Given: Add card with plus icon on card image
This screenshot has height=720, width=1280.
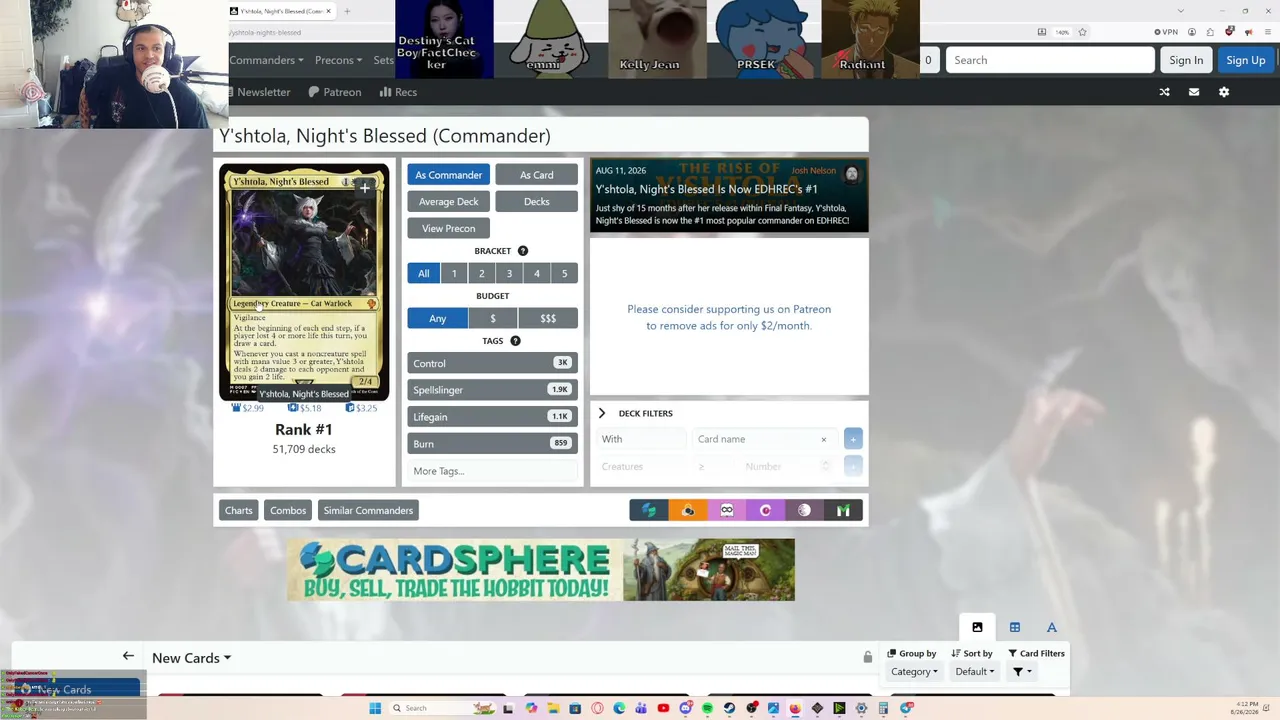Looking at the screenshot, I should 365,187.
